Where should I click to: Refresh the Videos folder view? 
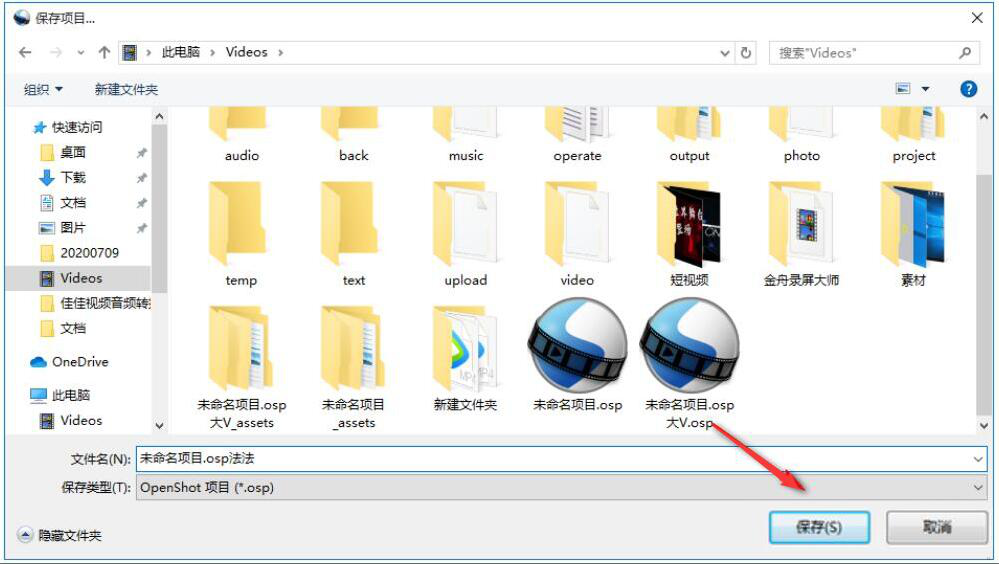coord(745,53)
